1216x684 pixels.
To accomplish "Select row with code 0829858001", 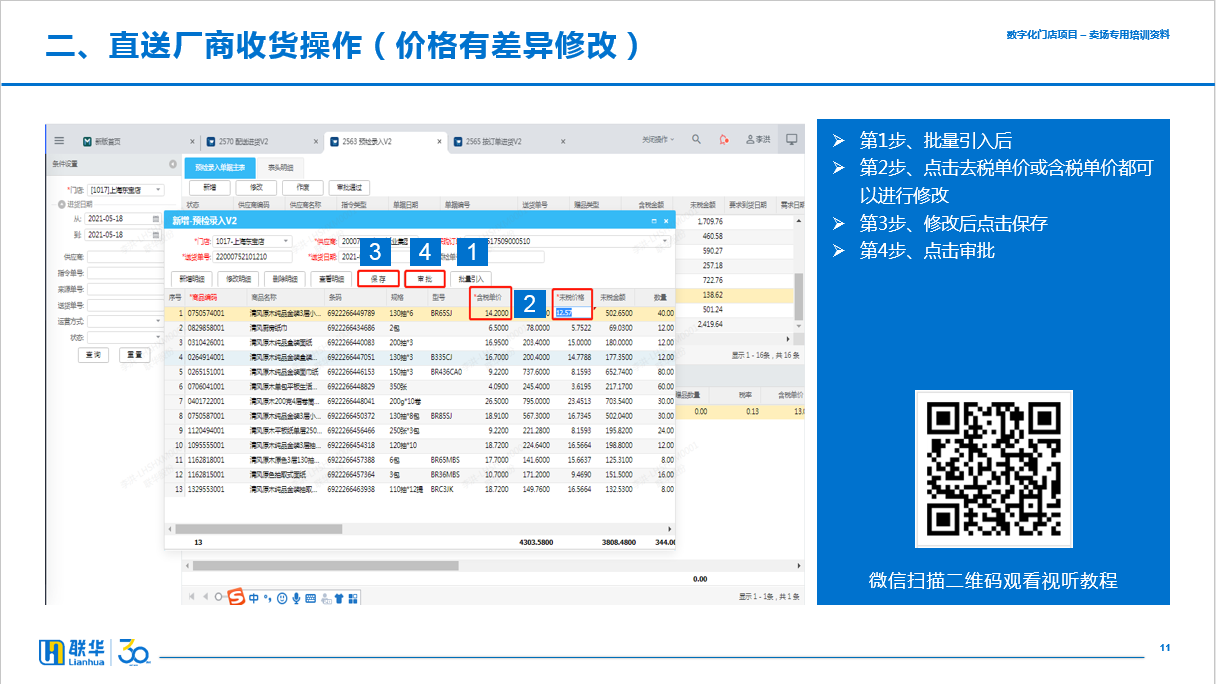I will pyautogui.click(x=420, y=327).
